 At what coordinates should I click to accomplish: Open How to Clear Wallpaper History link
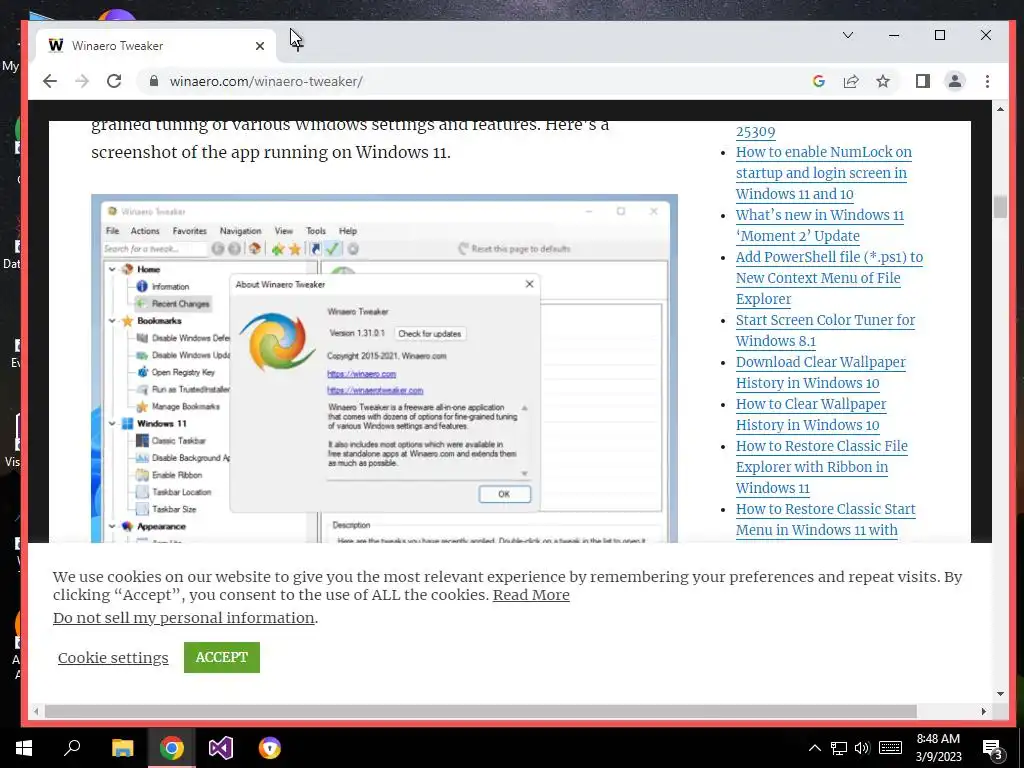tap(810, 414)
